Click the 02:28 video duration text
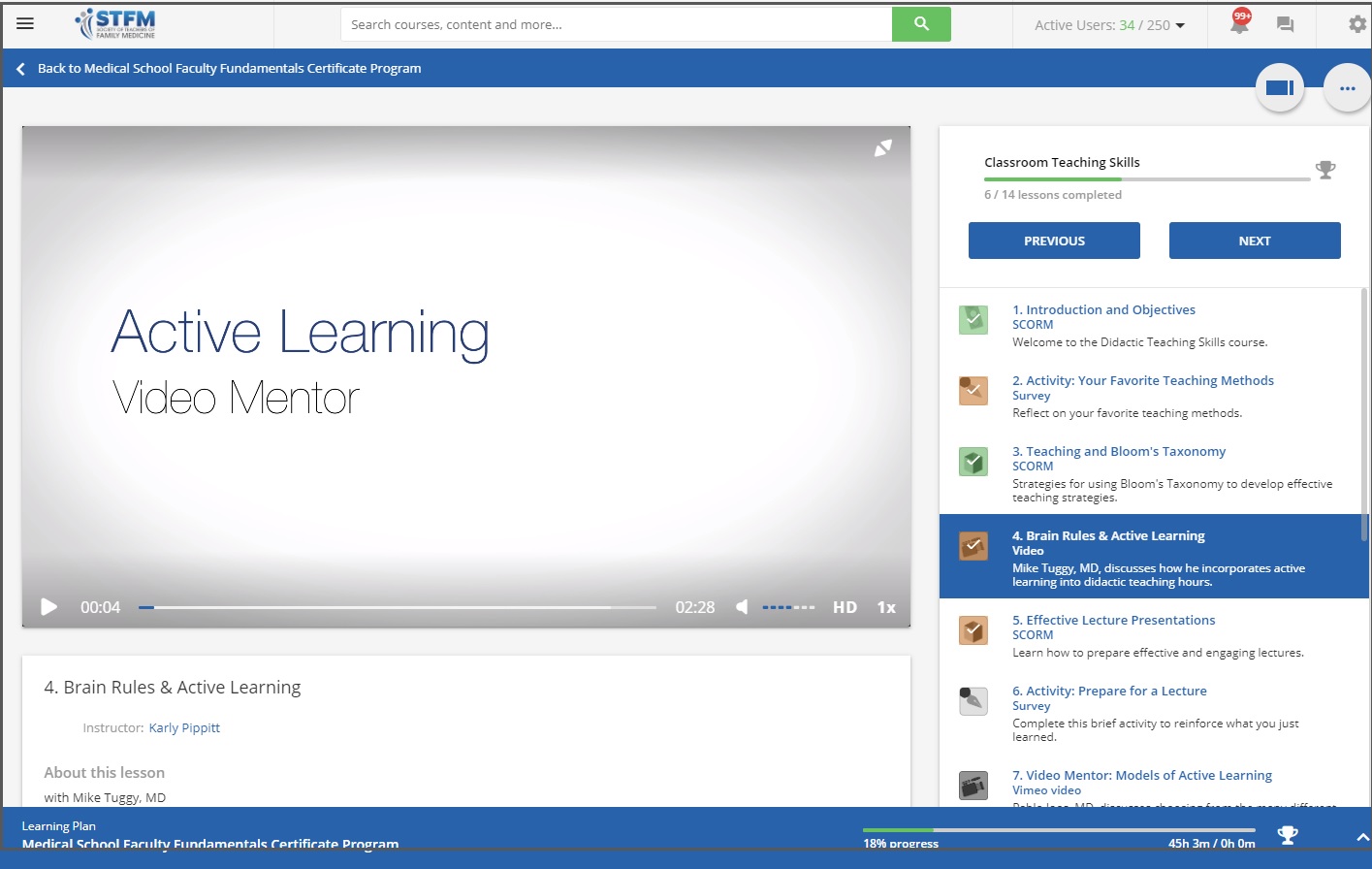This screenshot has height=869, width=1372. pos(695,607)
